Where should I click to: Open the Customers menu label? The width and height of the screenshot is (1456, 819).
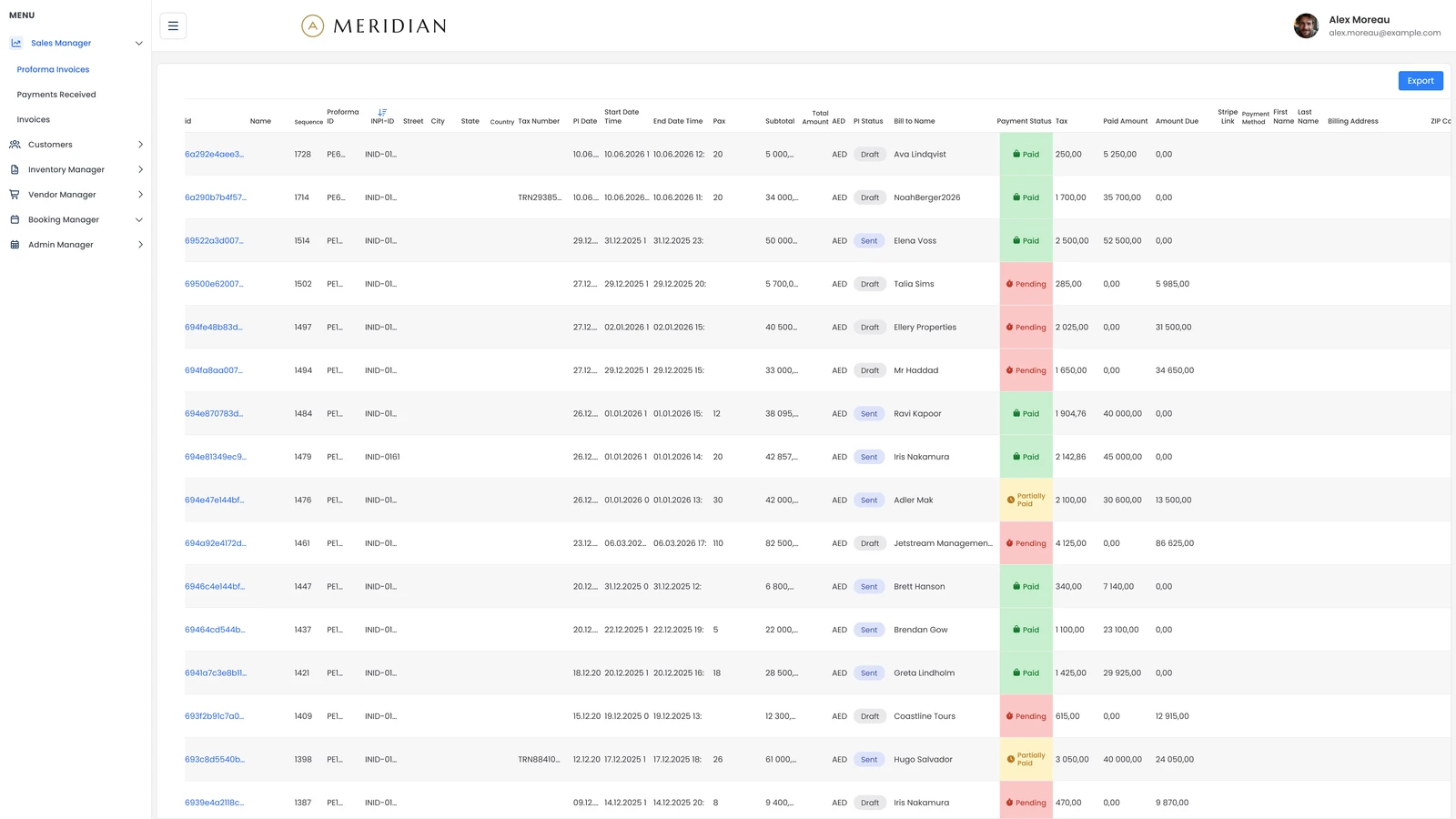[x=50, y=145]
